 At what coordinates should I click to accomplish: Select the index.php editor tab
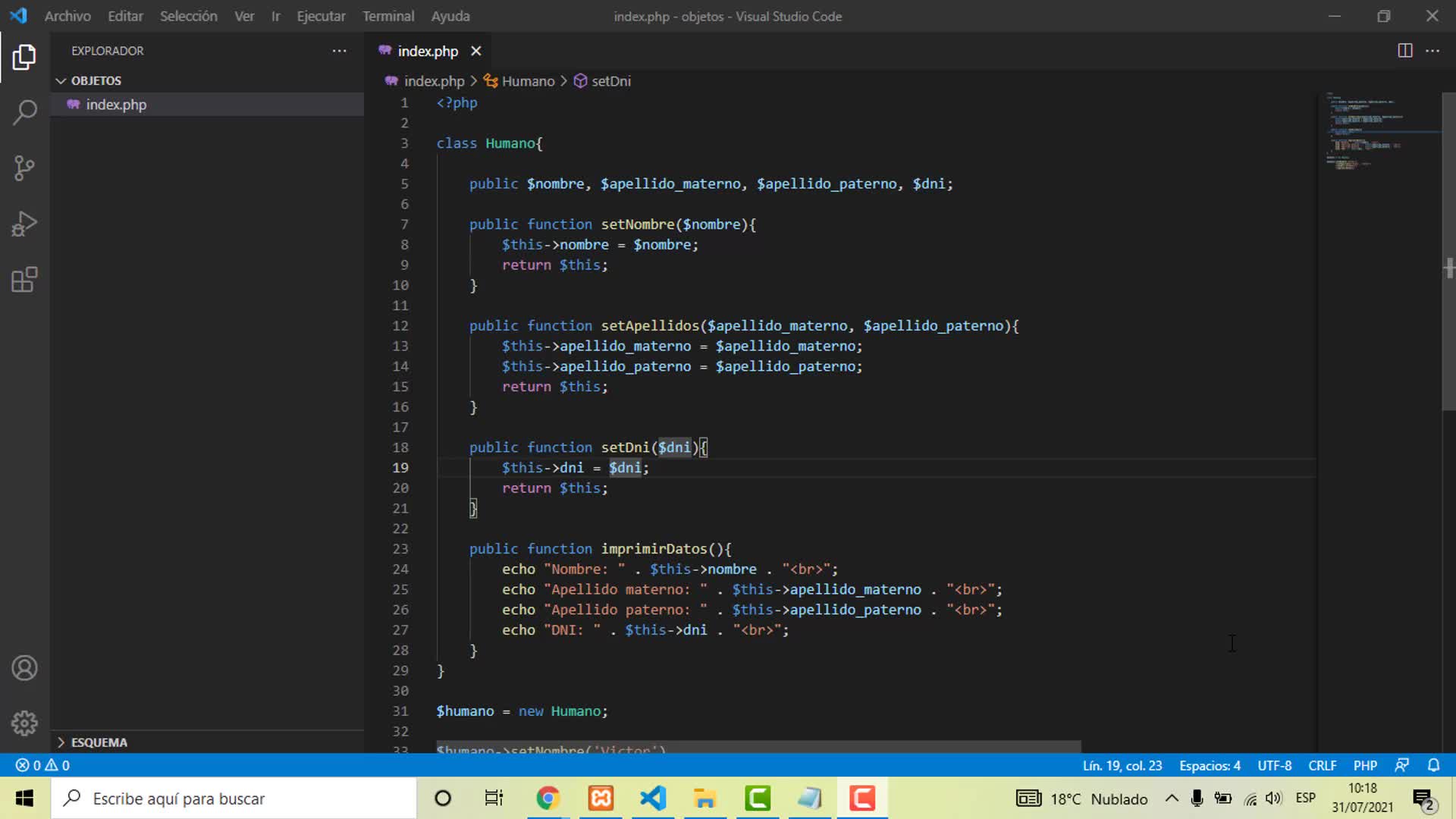pyautogui.click(x=428, y=51)
